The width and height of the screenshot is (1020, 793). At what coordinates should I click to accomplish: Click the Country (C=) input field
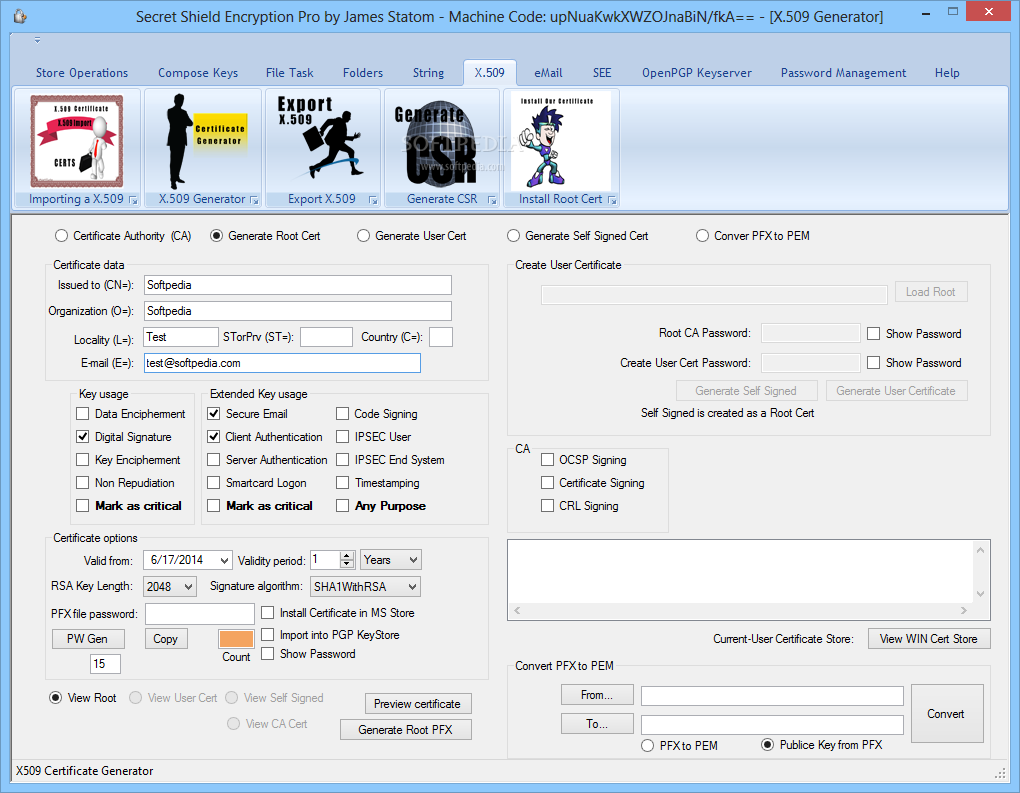440,337
